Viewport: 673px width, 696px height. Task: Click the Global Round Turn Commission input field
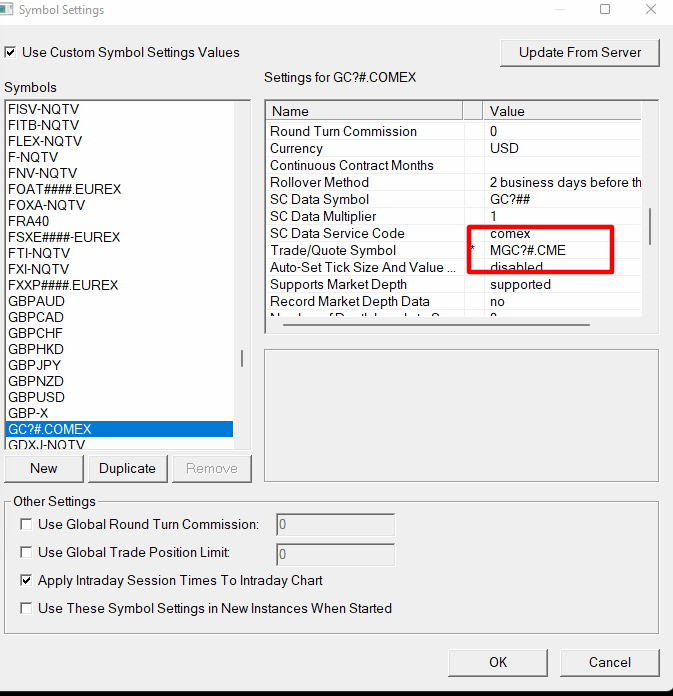335,525
